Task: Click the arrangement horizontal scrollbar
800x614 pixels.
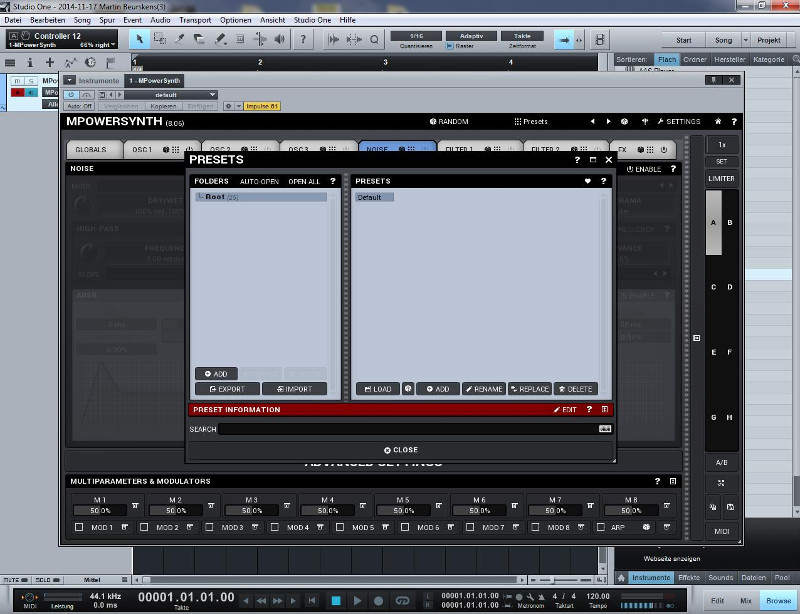Action: pyautogui.click(x=329, y=580)
